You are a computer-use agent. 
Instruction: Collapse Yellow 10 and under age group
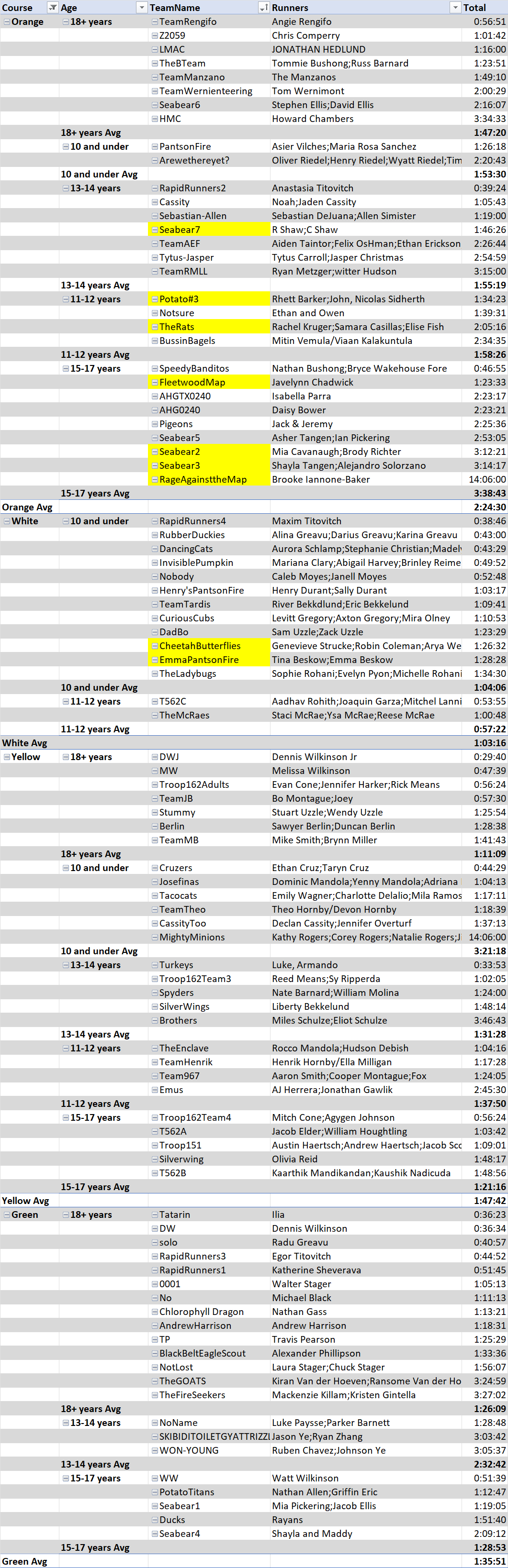tap(66, 867)
